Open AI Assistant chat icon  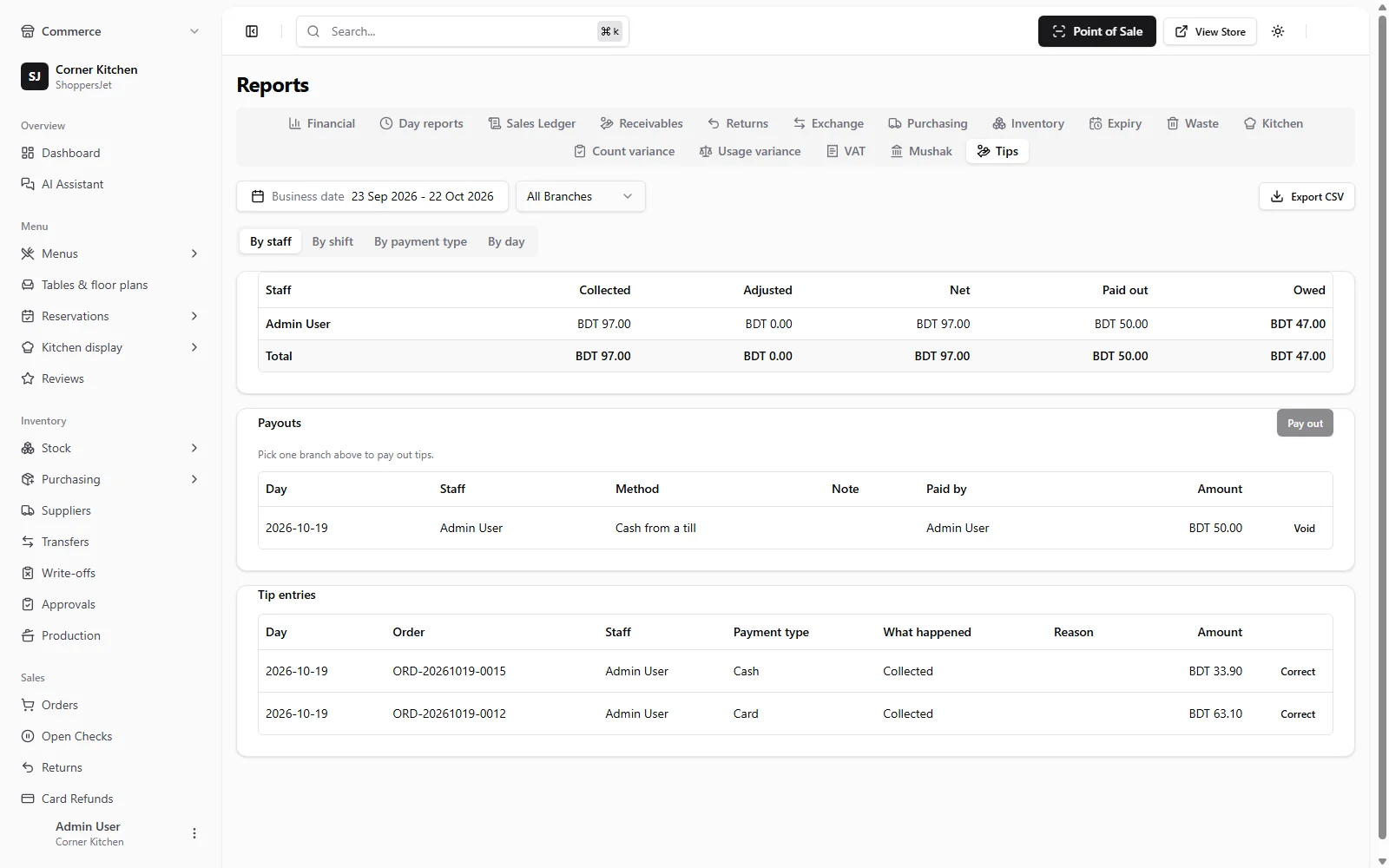coord(28,184)
